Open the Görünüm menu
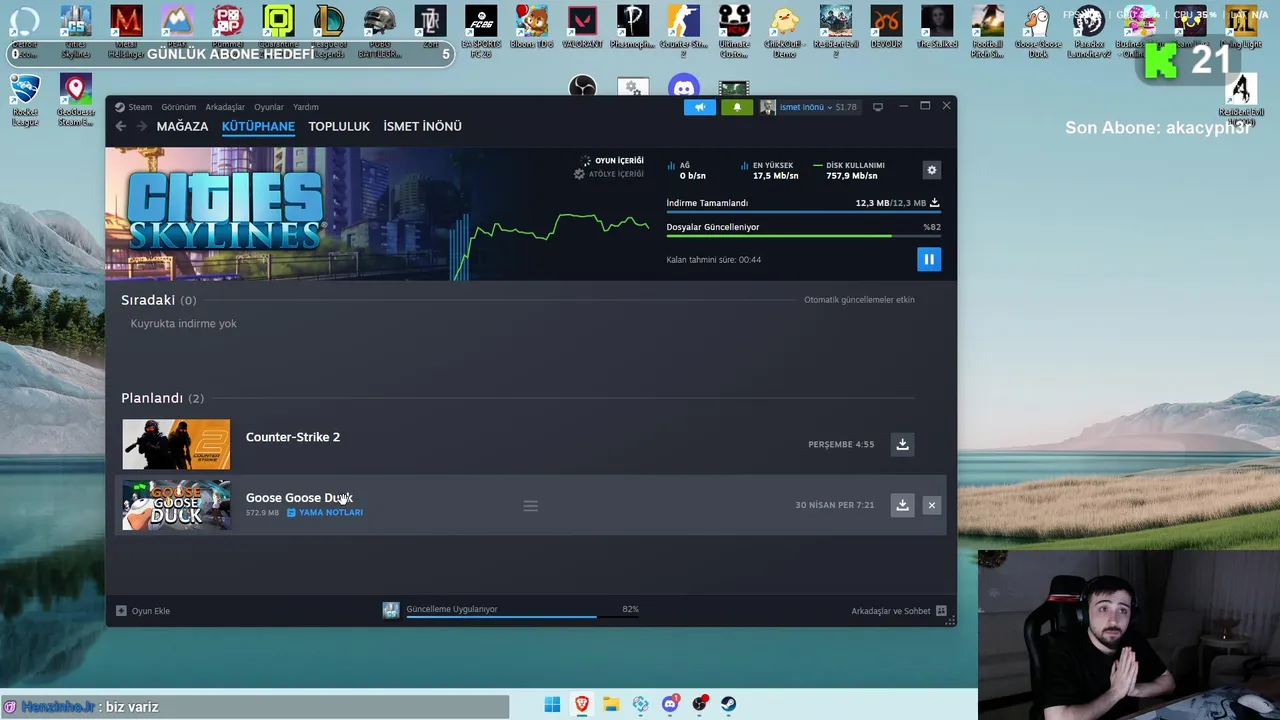This screenshot has height=720, width=1280. [x=179, y=107]
